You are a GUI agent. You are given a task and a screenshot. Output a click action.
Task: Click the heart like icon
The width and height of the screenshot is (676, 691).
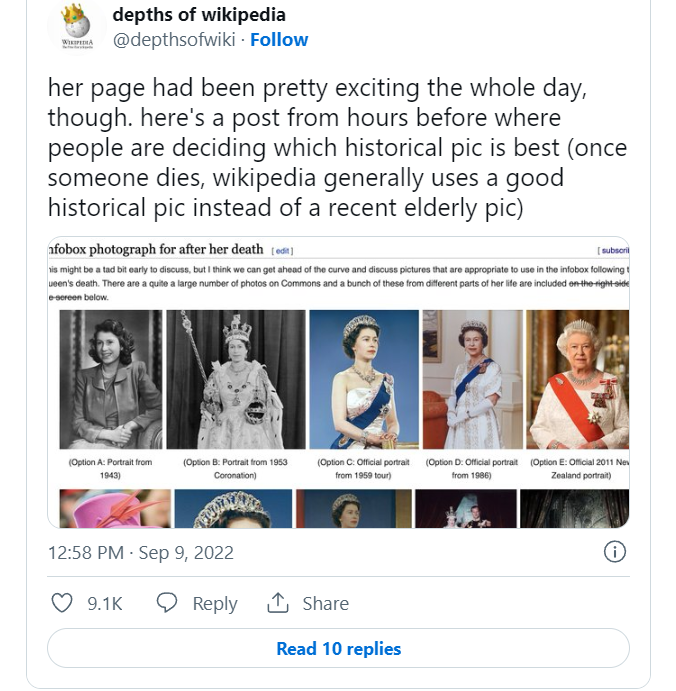tap(62, 602)
